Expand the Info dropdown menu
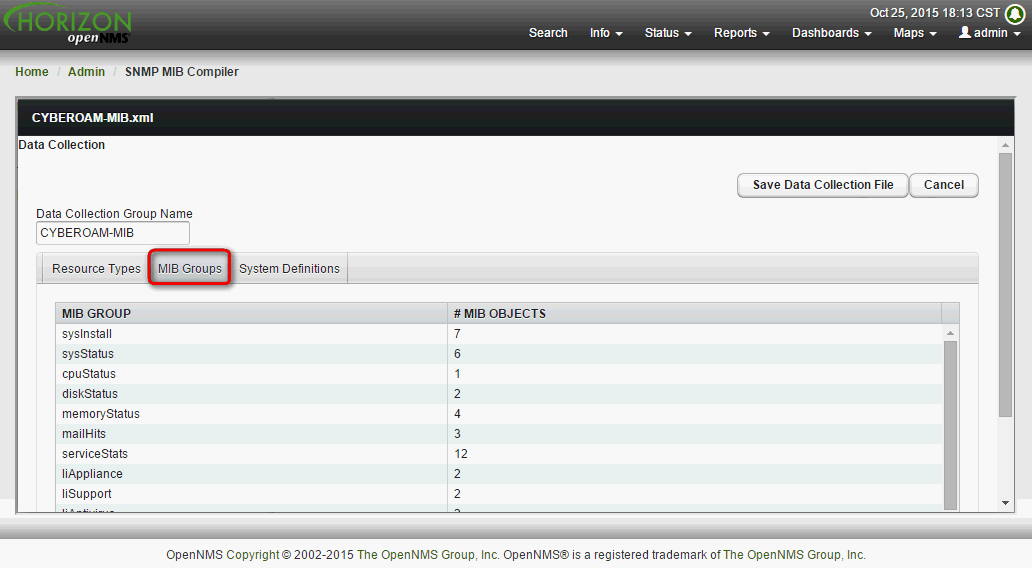Screen dimensions: 1032x568 pos(606,33)
